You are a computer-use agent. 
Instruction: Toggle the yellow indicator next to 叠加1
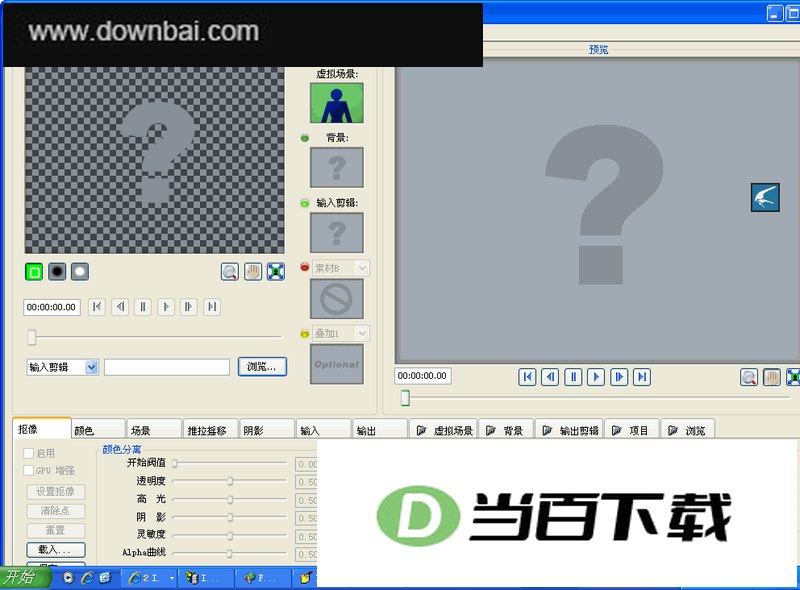pos(305,334)
